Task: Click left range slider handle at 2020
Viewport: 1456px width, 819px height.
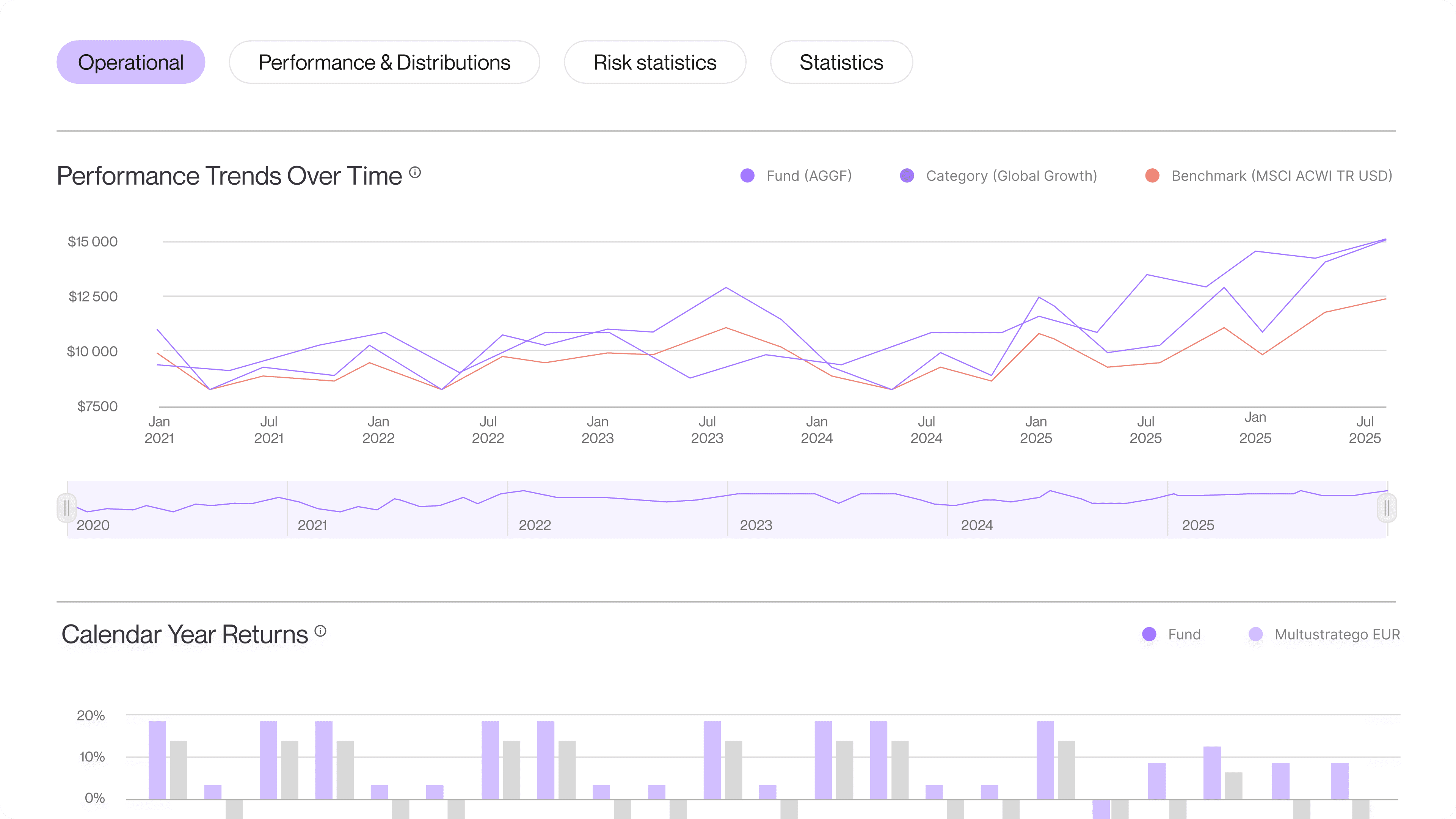Action: (x=67, y=508)
